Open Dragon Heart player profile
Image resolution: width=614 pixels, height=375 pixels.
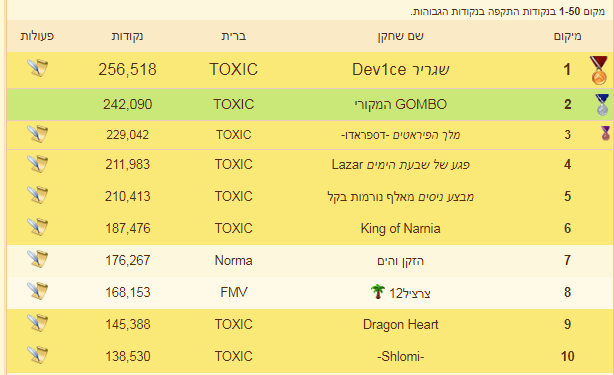click(x=401, y=325)
